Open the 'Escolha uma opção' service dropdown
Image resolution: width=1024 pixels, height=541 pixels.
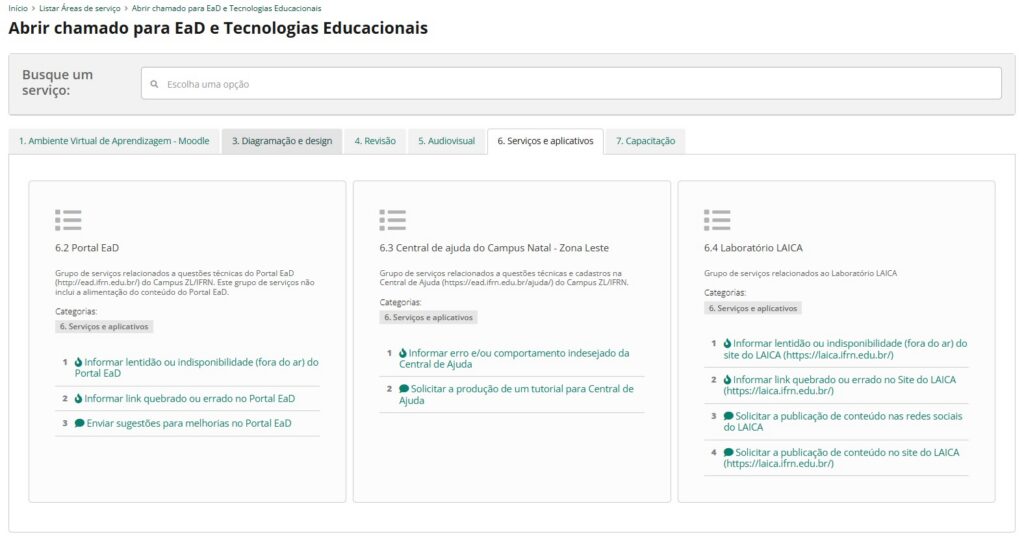pos(570,84)
